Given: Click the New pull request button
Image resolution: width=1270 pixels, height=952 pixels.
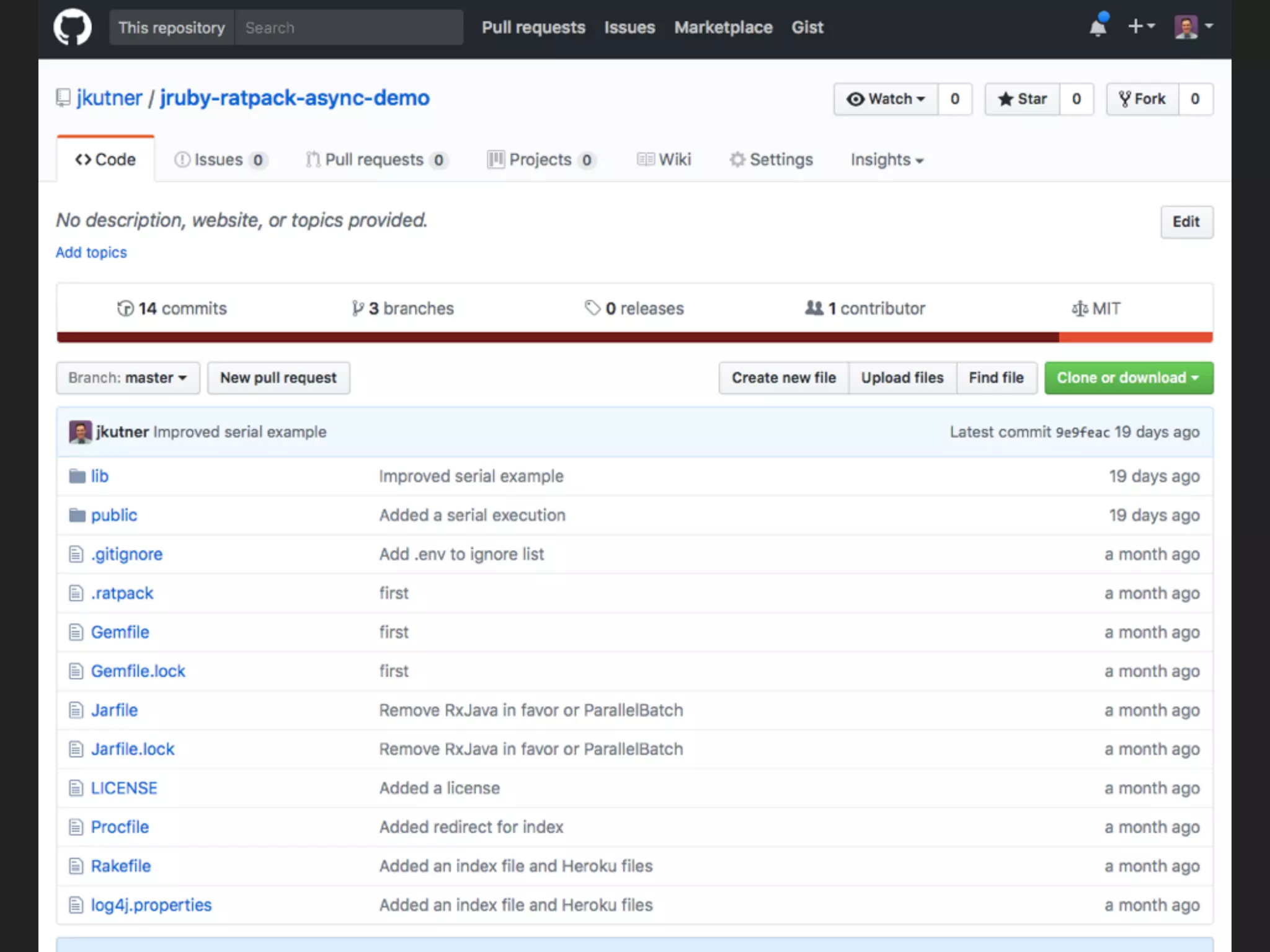Looking at the screenshot, I should (x=278, y=378).
